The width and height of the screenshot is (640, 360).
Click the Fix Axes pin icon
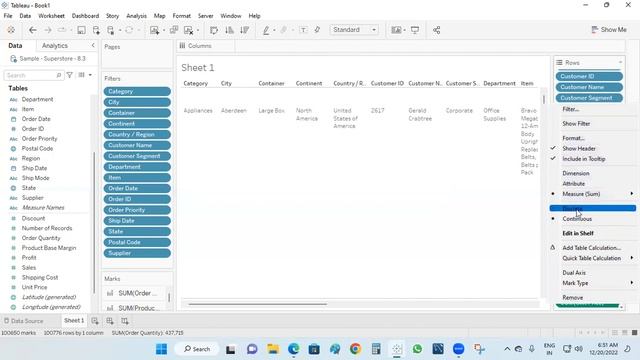coord(317,30)
